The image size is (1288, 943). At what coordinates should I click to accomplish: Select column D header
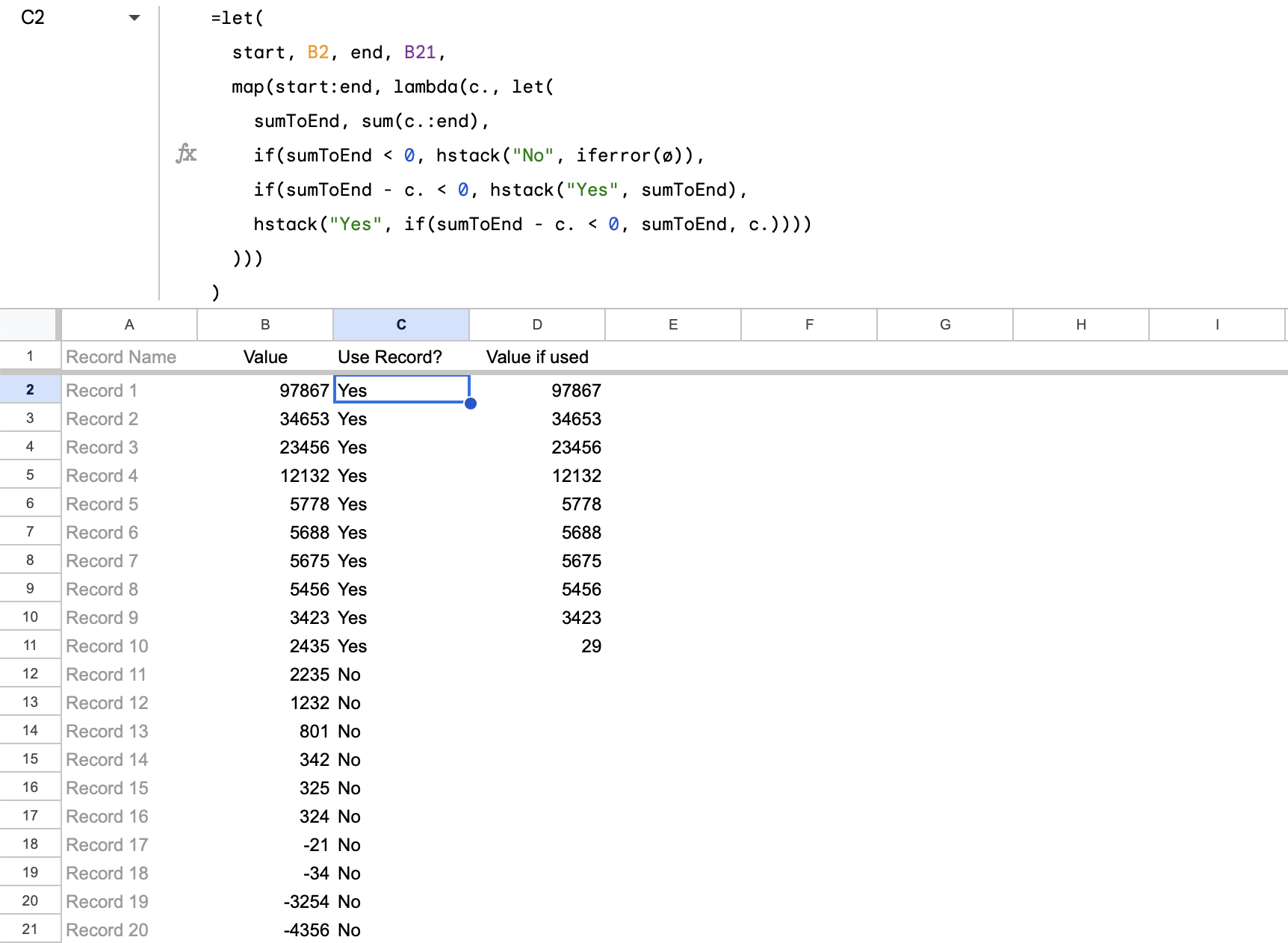(537, 324)
